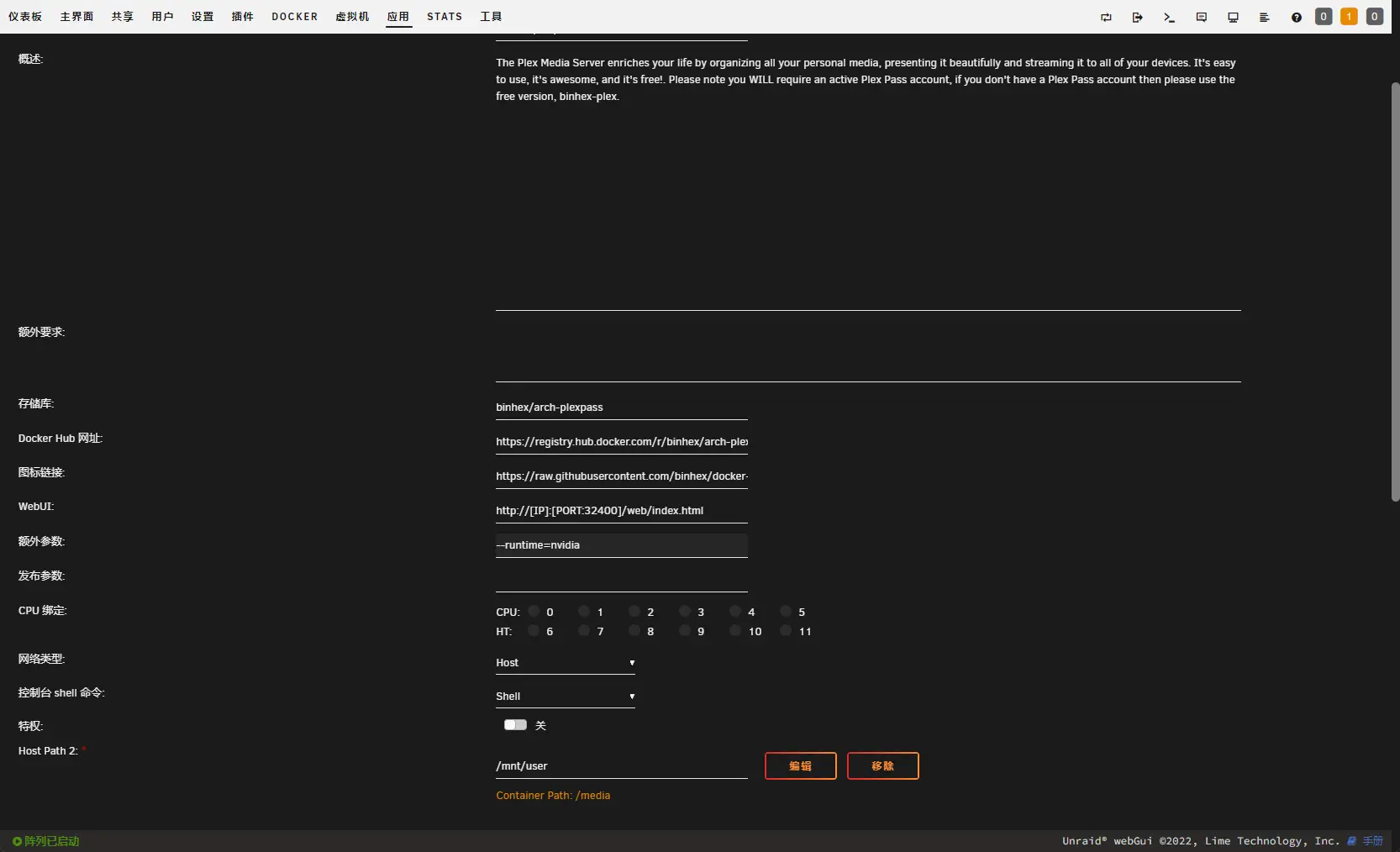This screenshot has height=852, width=1400.
Task: Select CPU core 0 checkbox
Action: coord(534,612)
